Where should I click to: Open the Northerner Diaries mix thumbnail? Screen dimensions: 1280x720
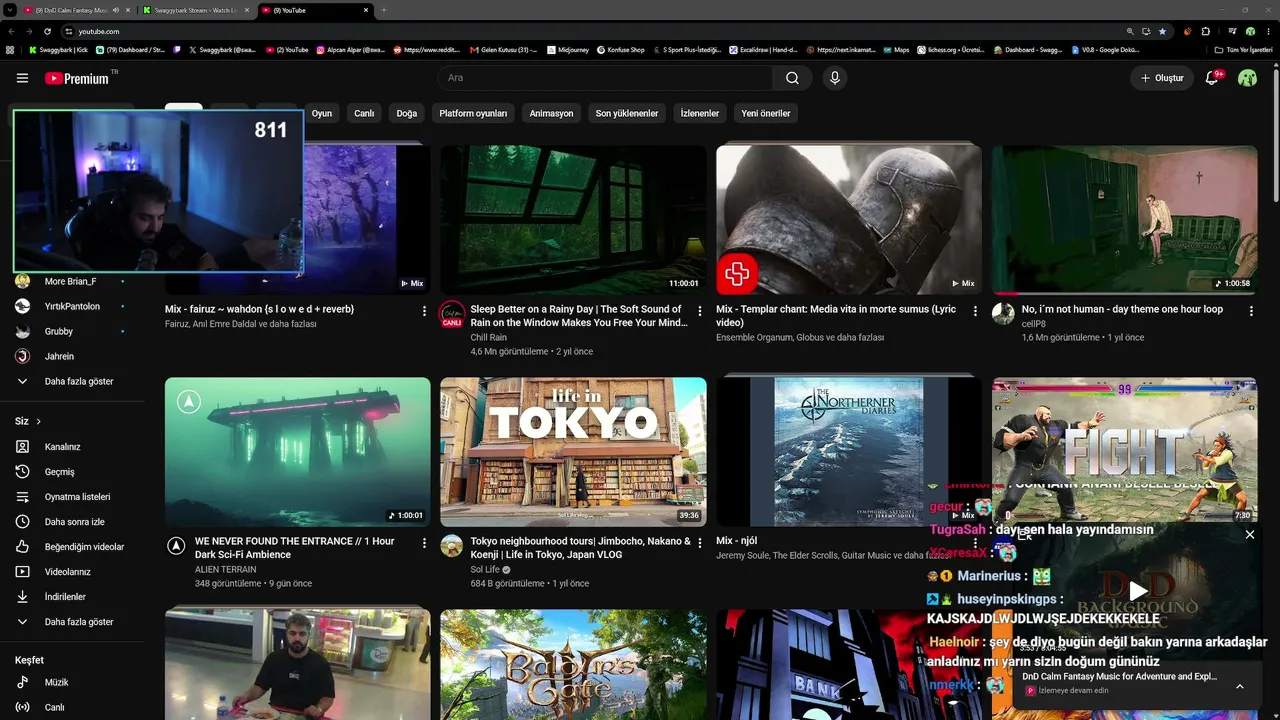[849, 452]
